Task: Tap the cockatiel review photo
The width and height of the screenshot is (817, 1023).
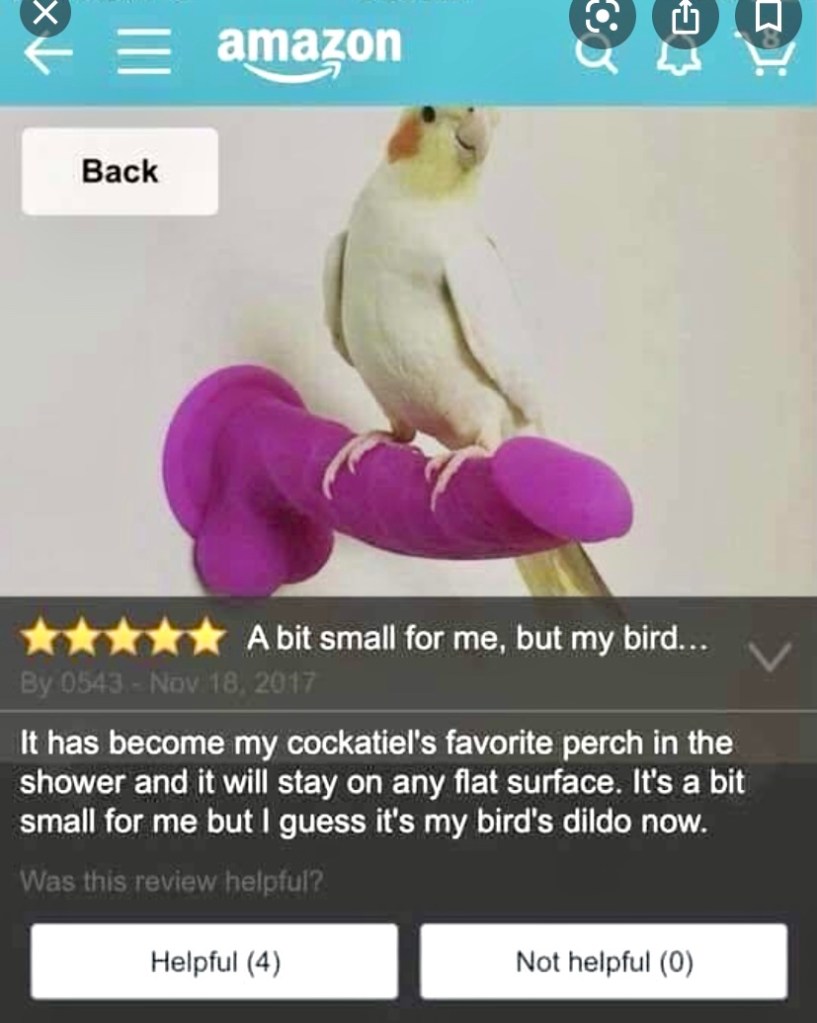Action: [408, 352]
